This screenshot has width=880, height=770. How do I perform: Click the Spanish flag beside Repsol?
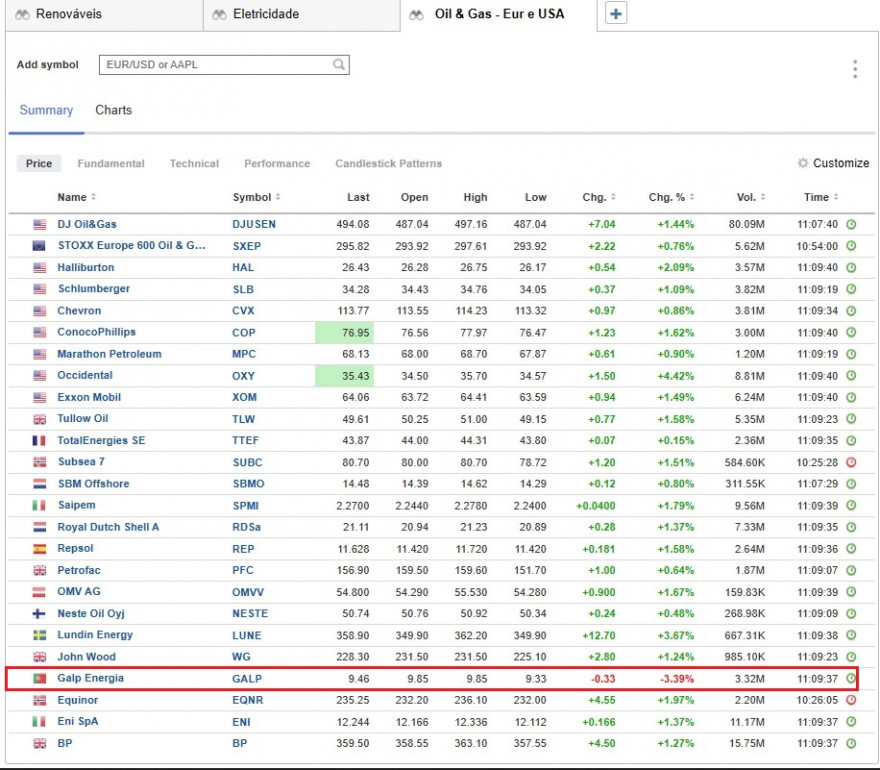point(39,549)
